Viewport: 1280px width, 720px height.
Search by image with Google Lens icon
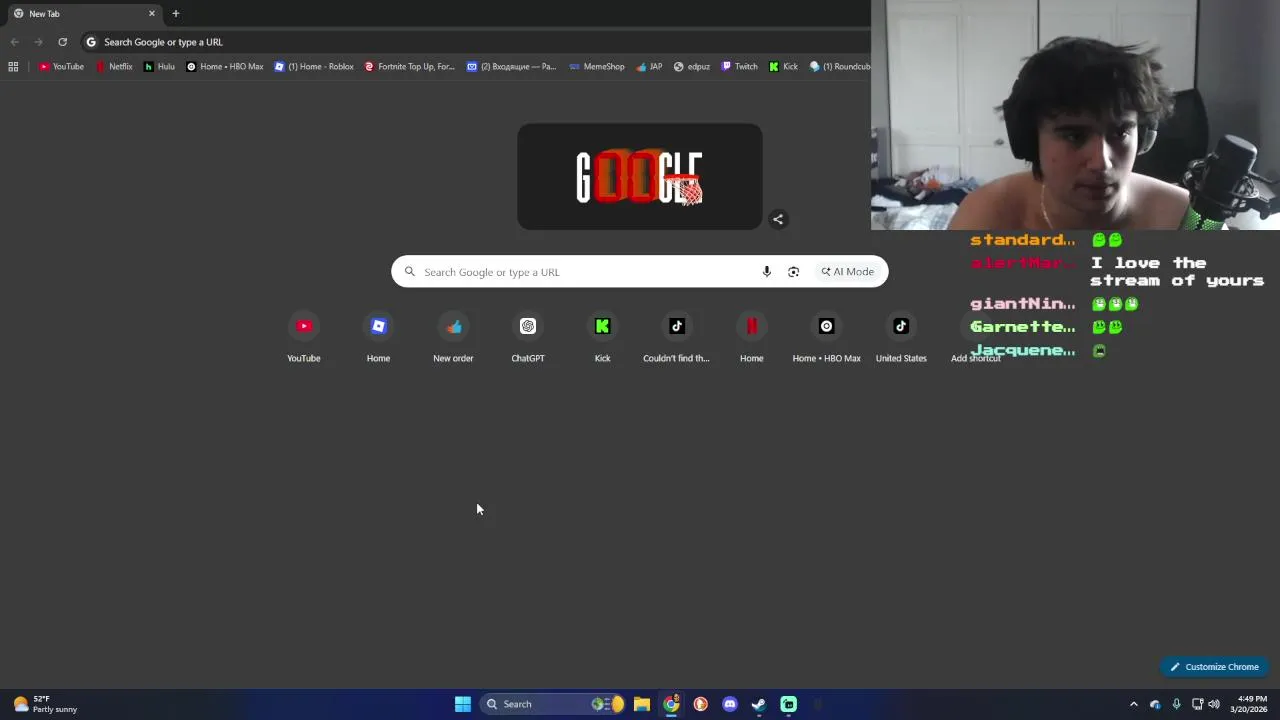tap(793, 272)
